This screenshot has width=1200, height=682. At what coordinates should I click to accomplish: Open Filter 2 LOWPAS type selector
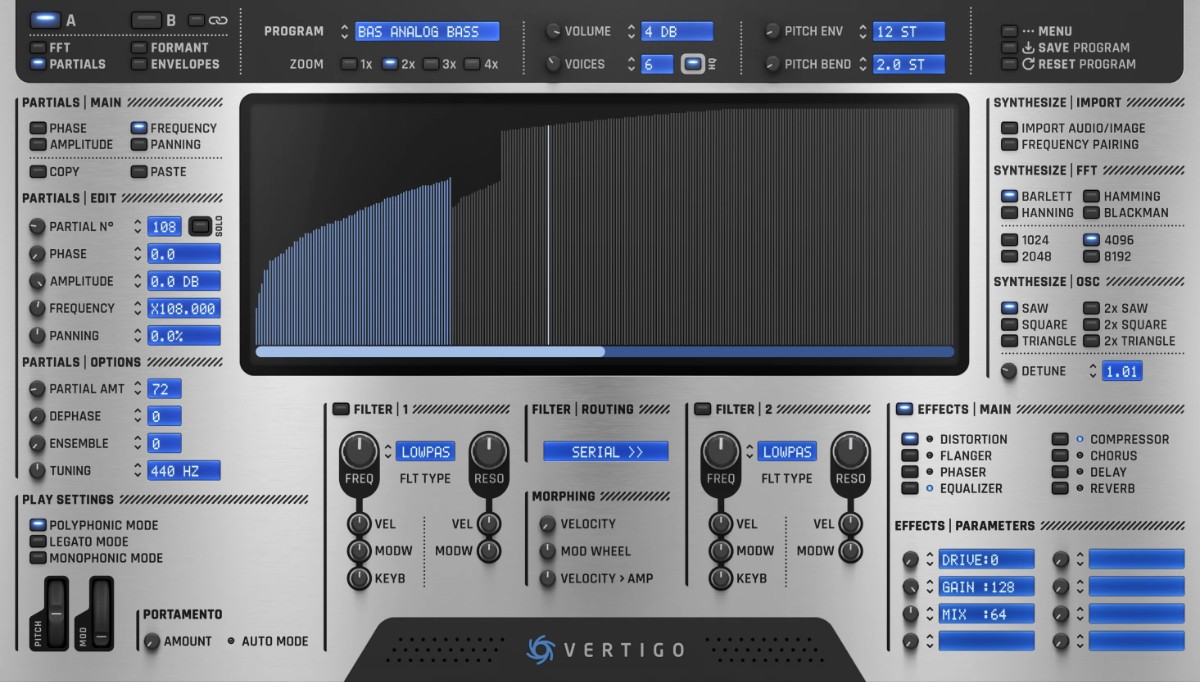click(x=787, y=452)
